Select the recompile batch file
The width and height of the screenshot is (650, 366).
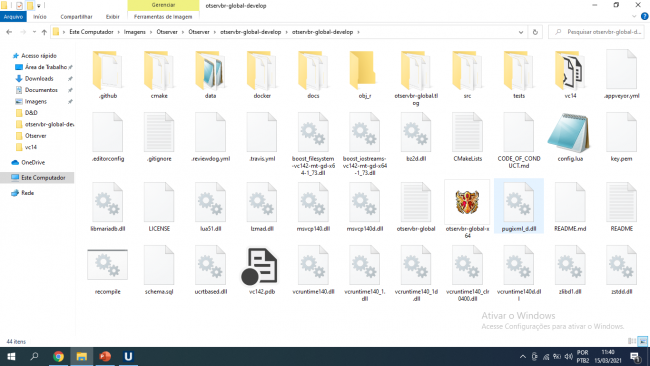coord(108,271)
